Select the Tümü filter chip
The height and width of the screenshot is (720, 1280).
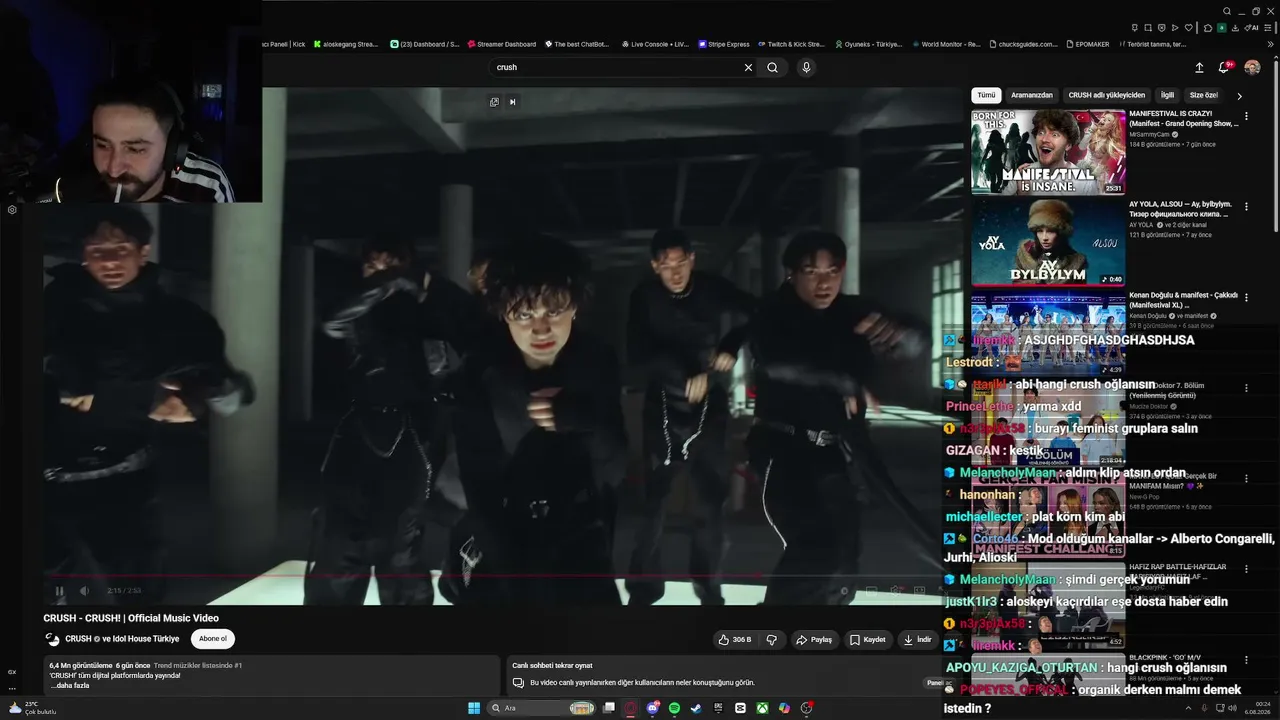pyautogui.click(x=986, y=95)
